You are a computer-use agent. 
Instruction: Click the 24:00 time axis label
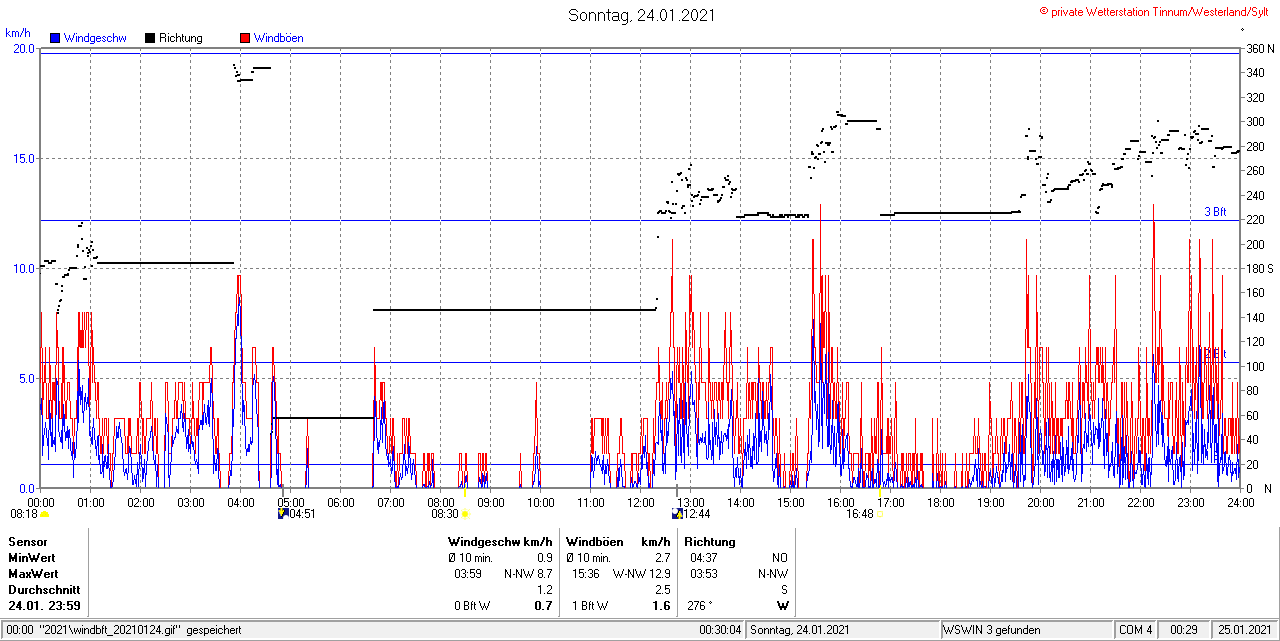[x=1241, y=502]
